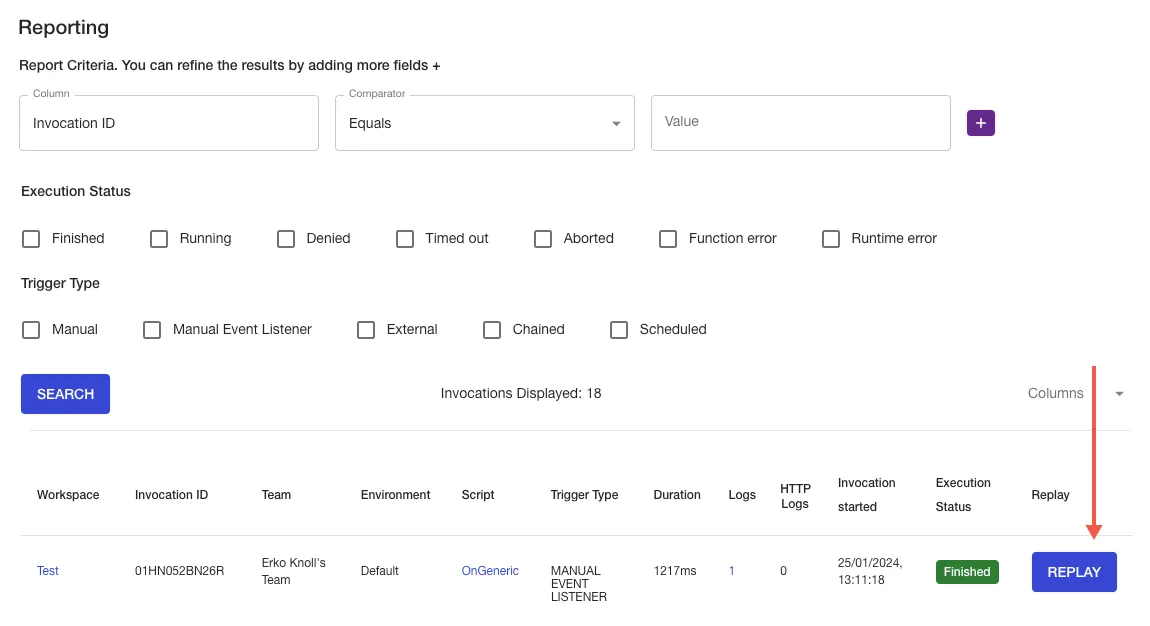
Task: Open the OnGeneric script link
Action: click(490, 571)
